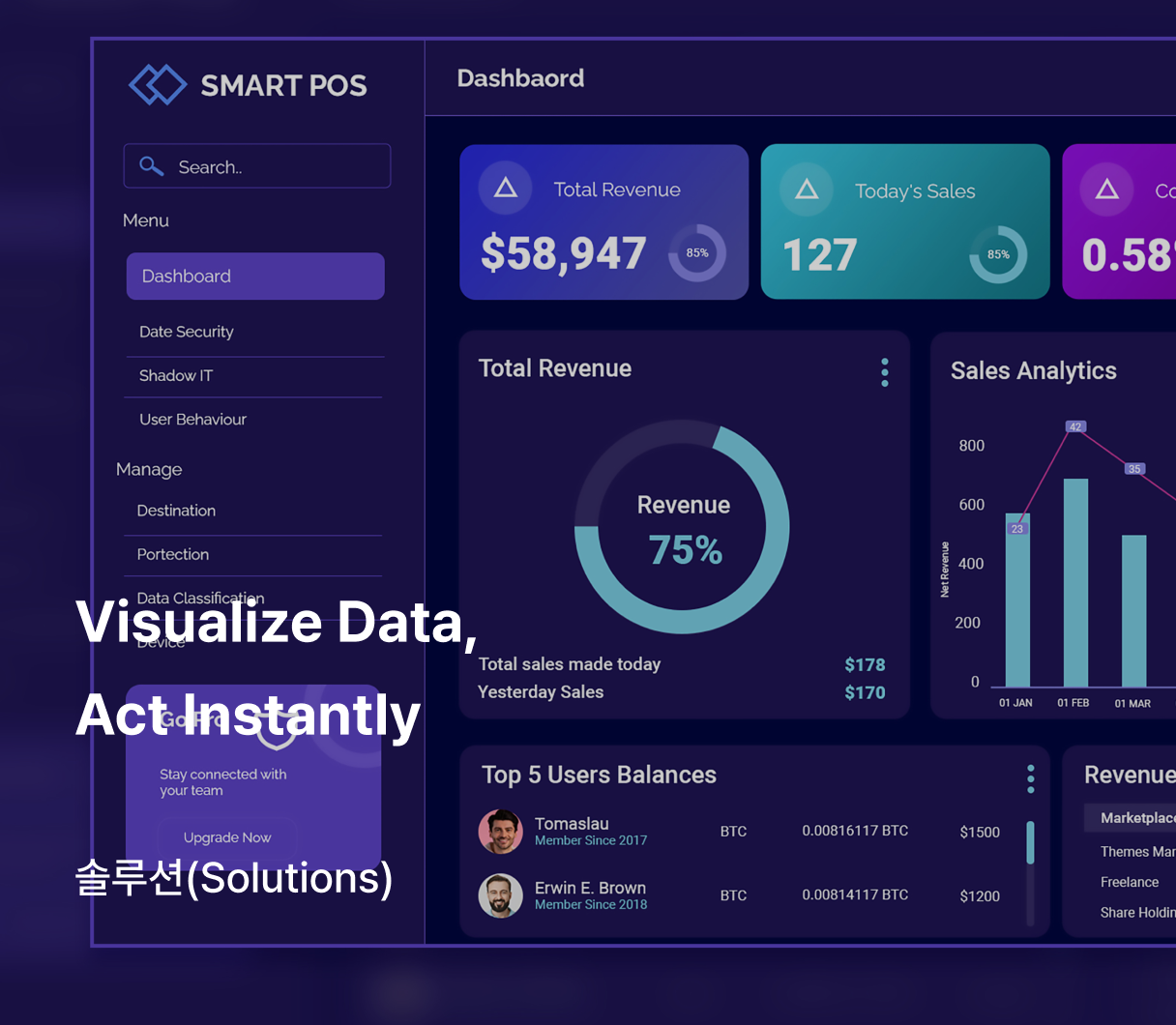Viewport: 1176px width, 1025px height.
Task: Click the Dashbaord page title
Action: 520,78
